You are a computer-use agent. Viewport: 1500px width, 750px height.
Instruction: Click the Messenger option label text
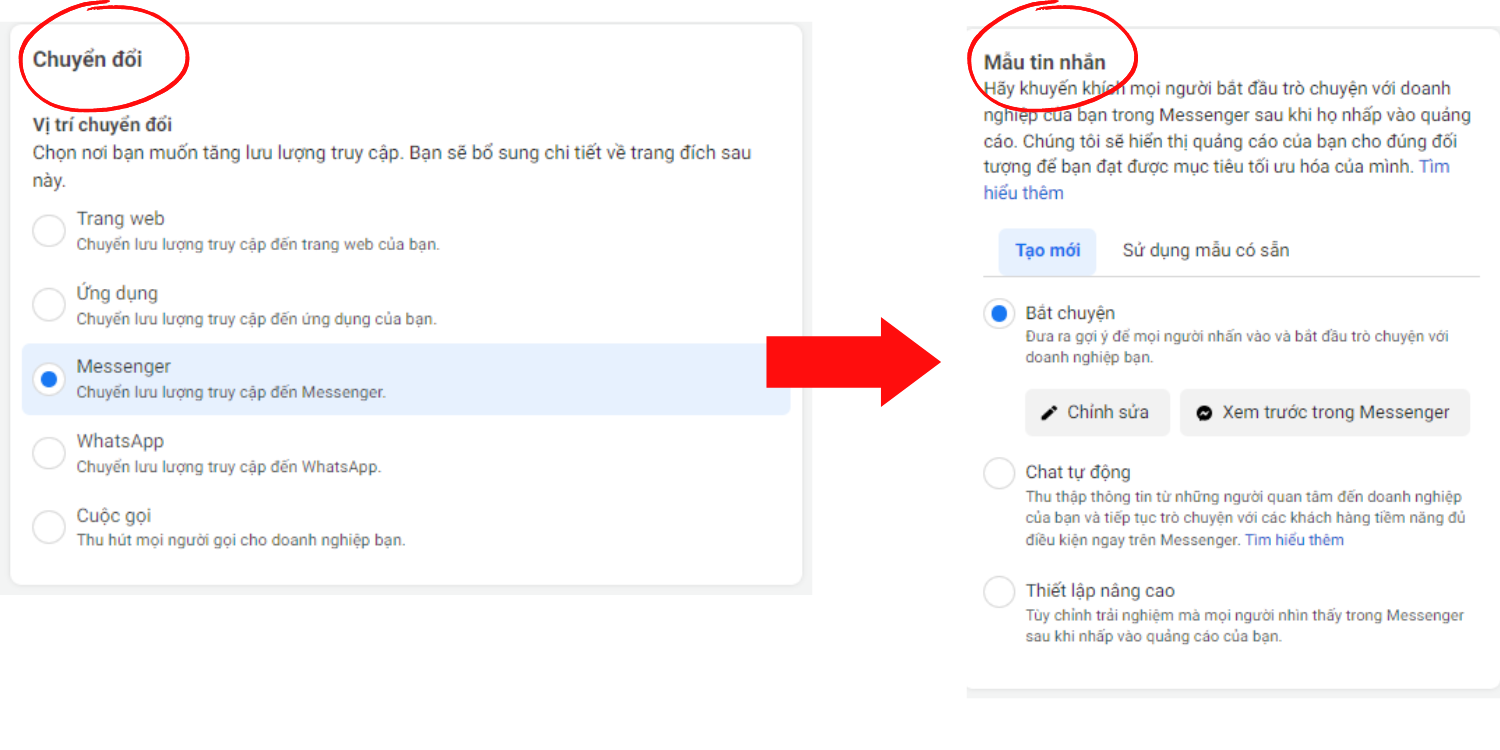[x=124, y=367]
